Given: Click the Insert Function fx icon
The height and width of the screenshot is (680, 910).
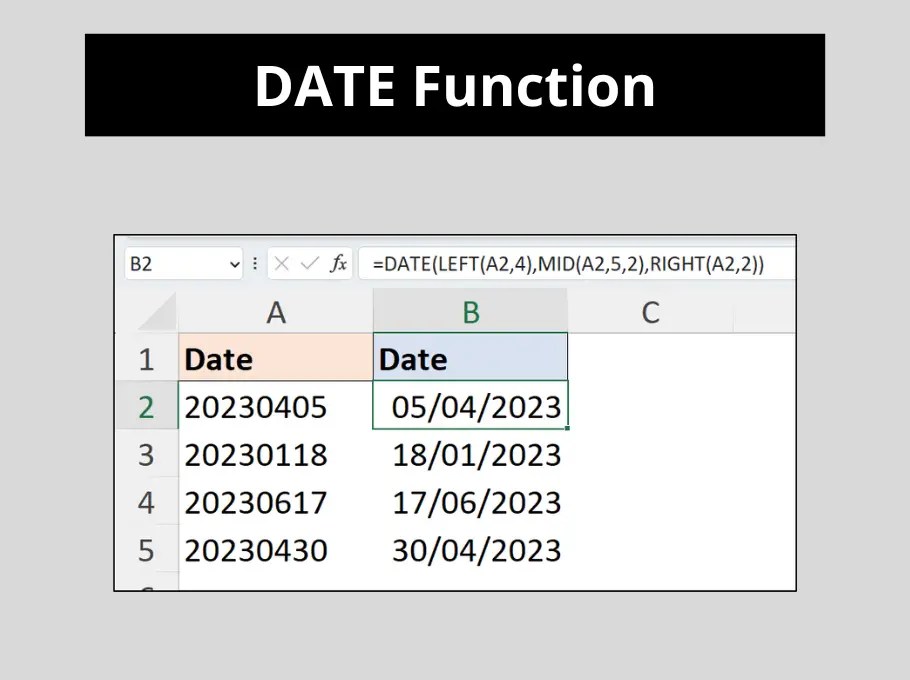Looking at the screenshot, I should 338,263.
